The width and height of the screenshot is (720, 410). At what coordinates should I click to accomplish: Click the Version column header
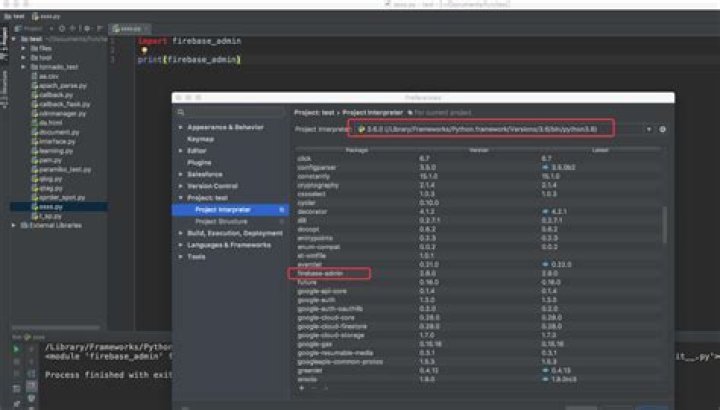tap(478, 150)
